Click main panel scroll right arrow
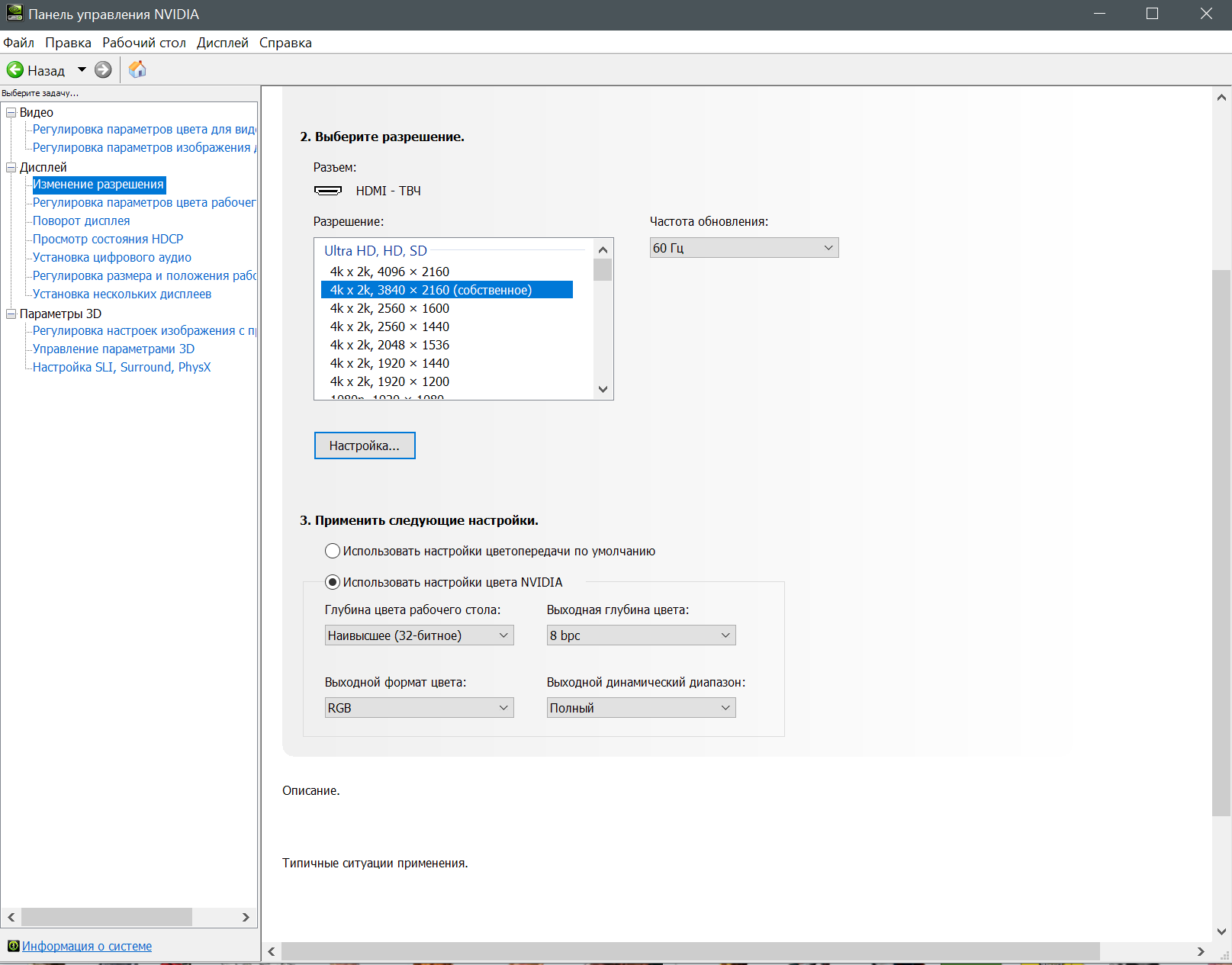The image size is (1232, 965). [x=1201, y=951]
